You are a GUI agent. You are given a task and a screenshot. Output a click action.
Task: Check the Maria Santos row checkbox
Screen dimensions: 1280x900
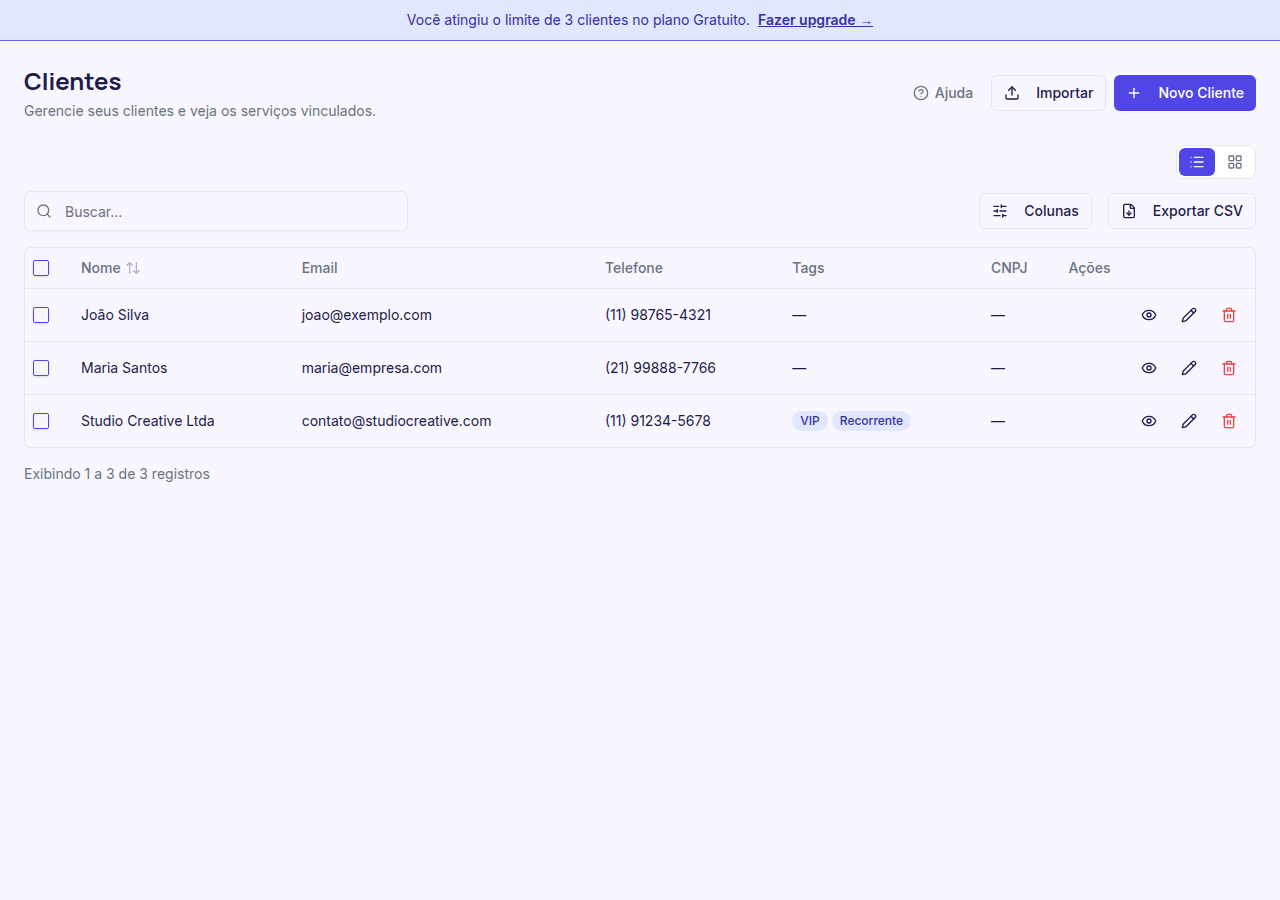41,368
